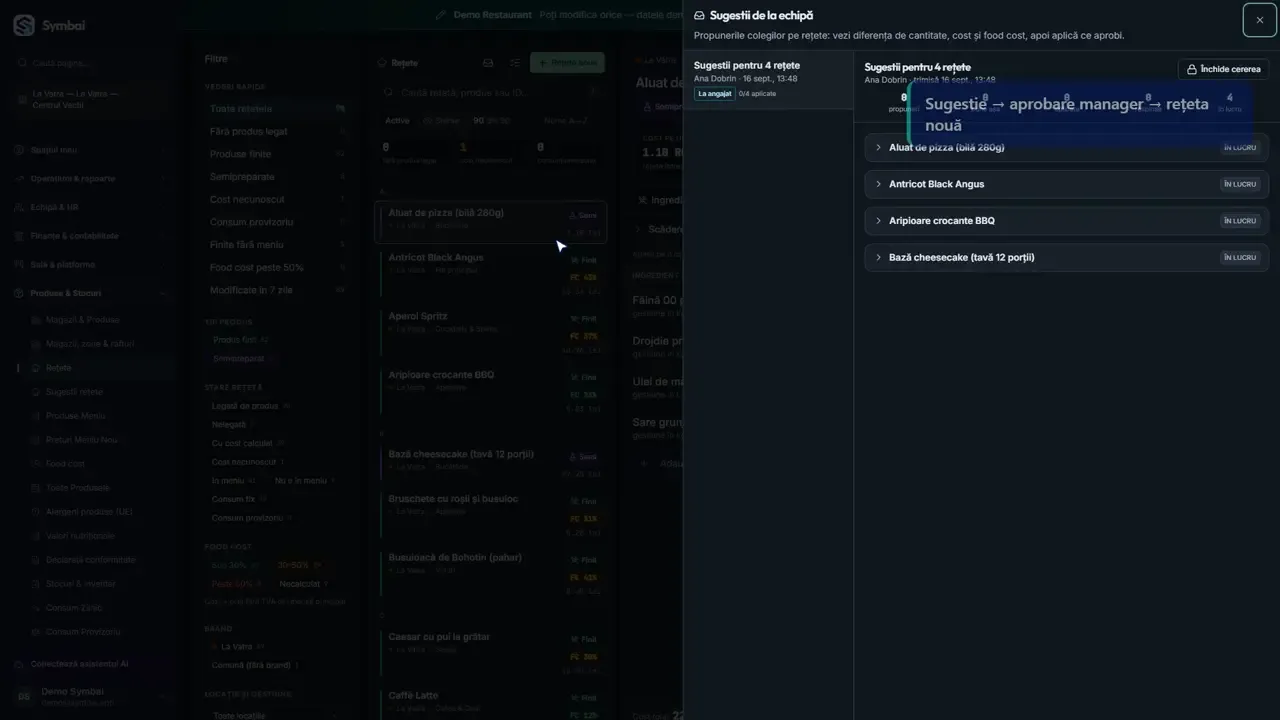Click the inbox icon in Rețete header
Viewport: 1280px width, 720px height.
pos(488,63)
